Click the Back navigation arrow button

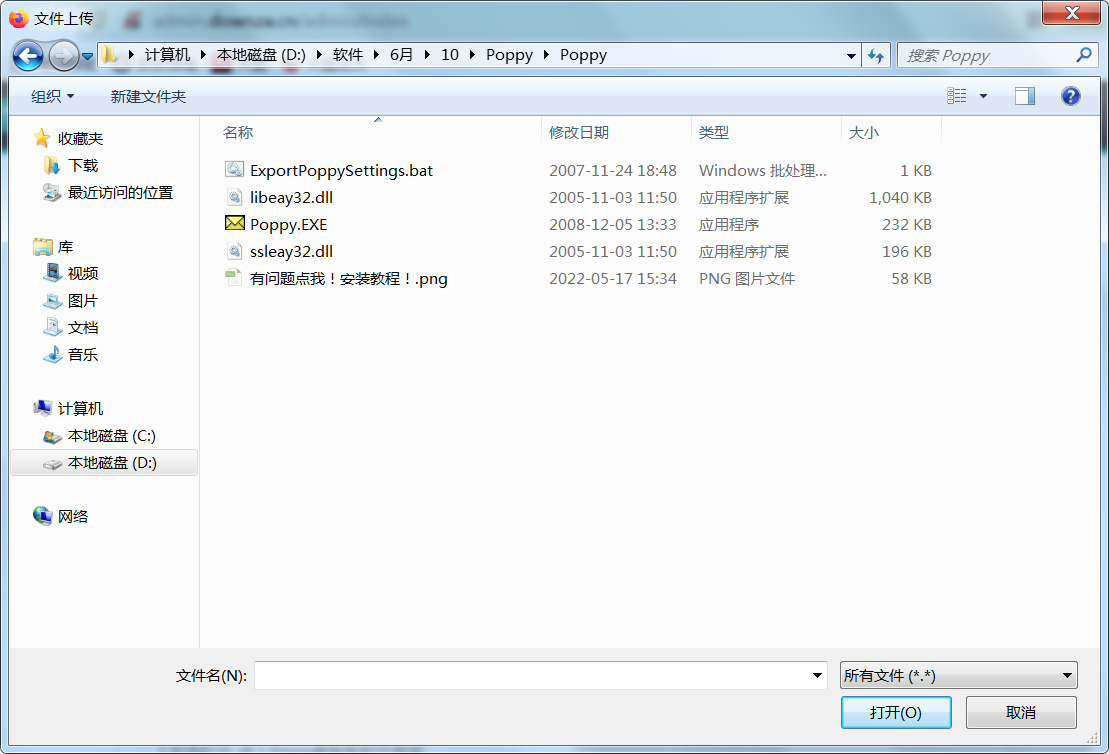coord(28,56)
